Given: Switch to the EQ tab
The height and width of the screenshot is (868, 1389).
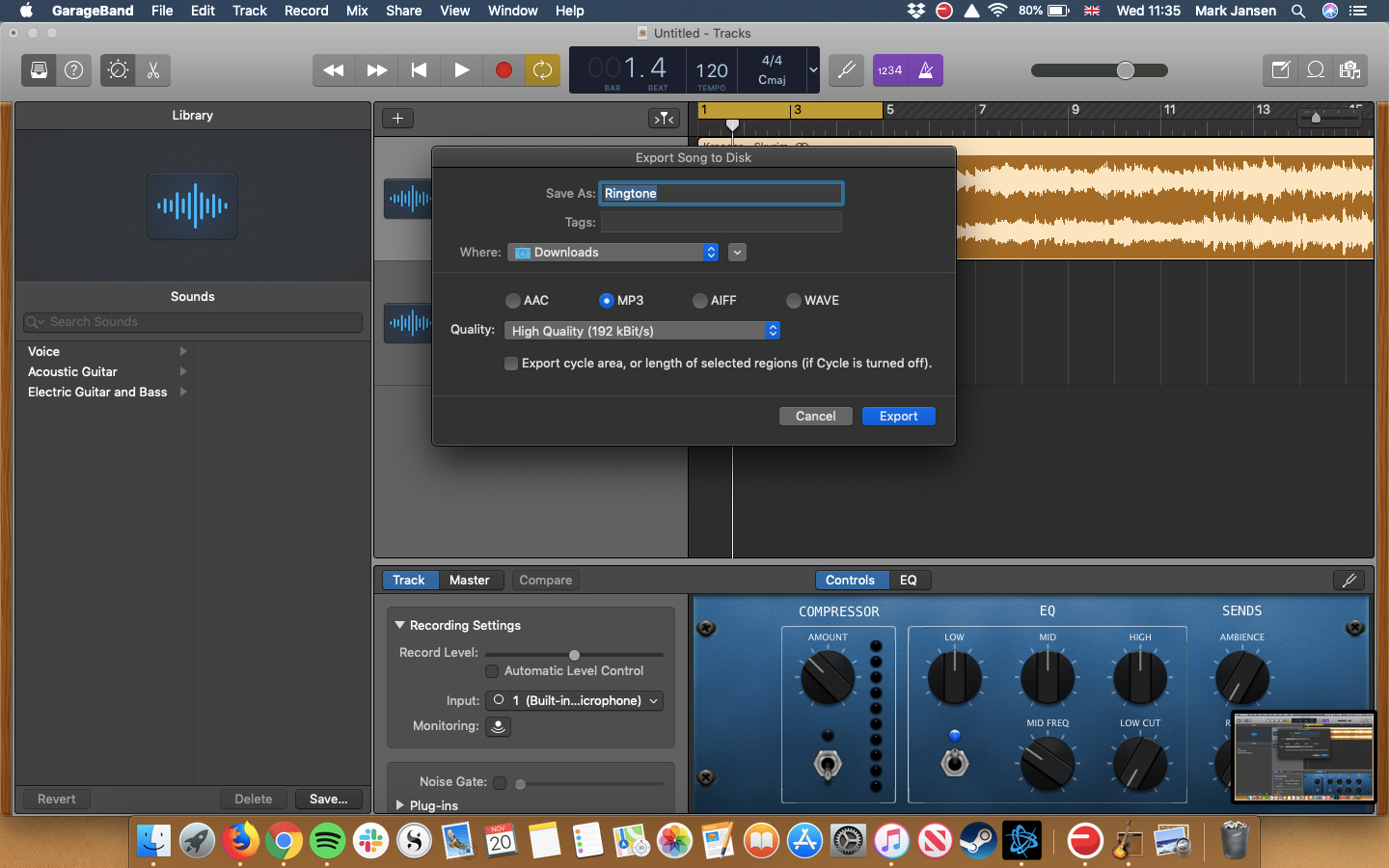Looking at the screenshot, I should click(x=909, y=580).
